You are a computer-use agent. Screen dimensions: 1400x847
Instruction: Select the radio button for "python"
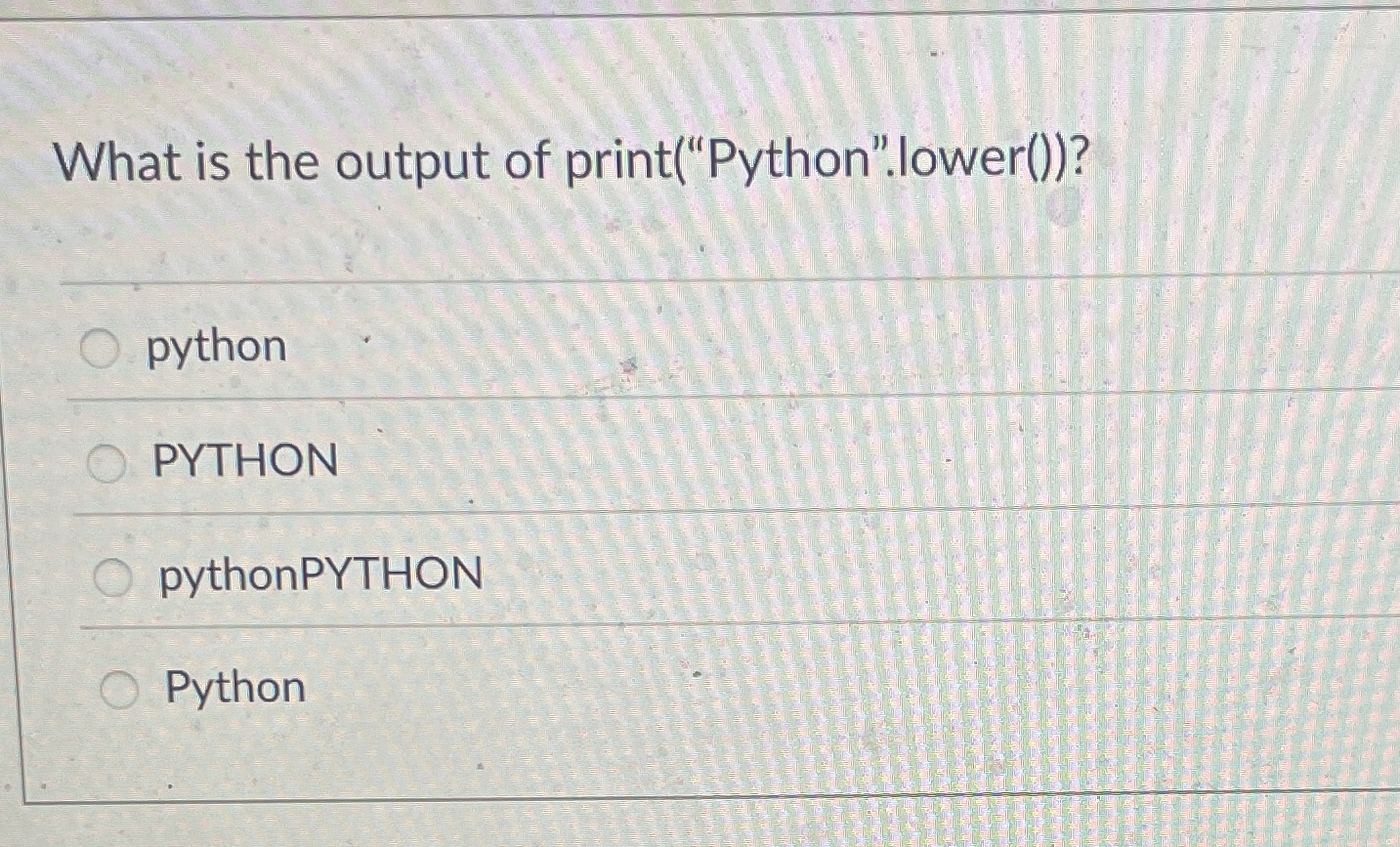[x=100, y=348]
